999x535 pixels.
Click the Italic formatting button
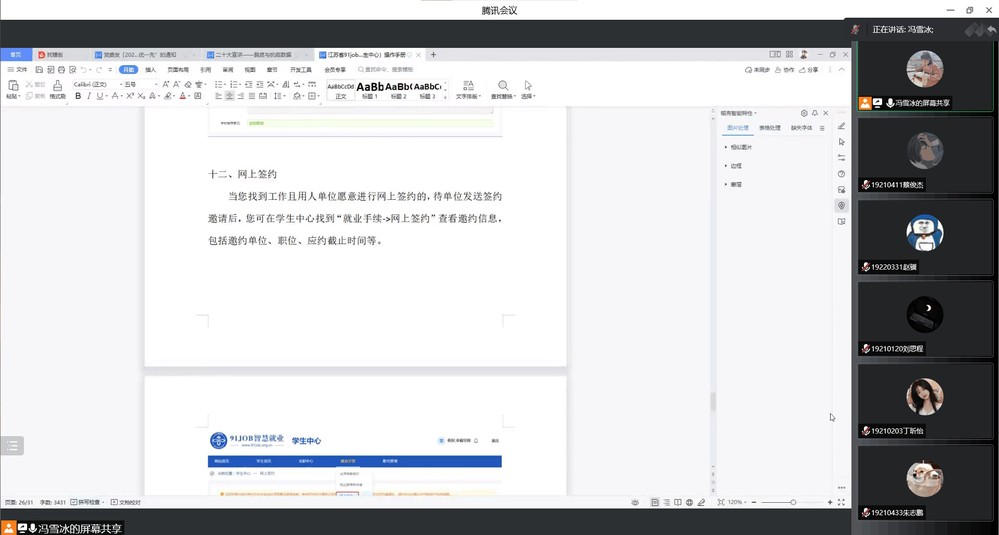point(90,97)
